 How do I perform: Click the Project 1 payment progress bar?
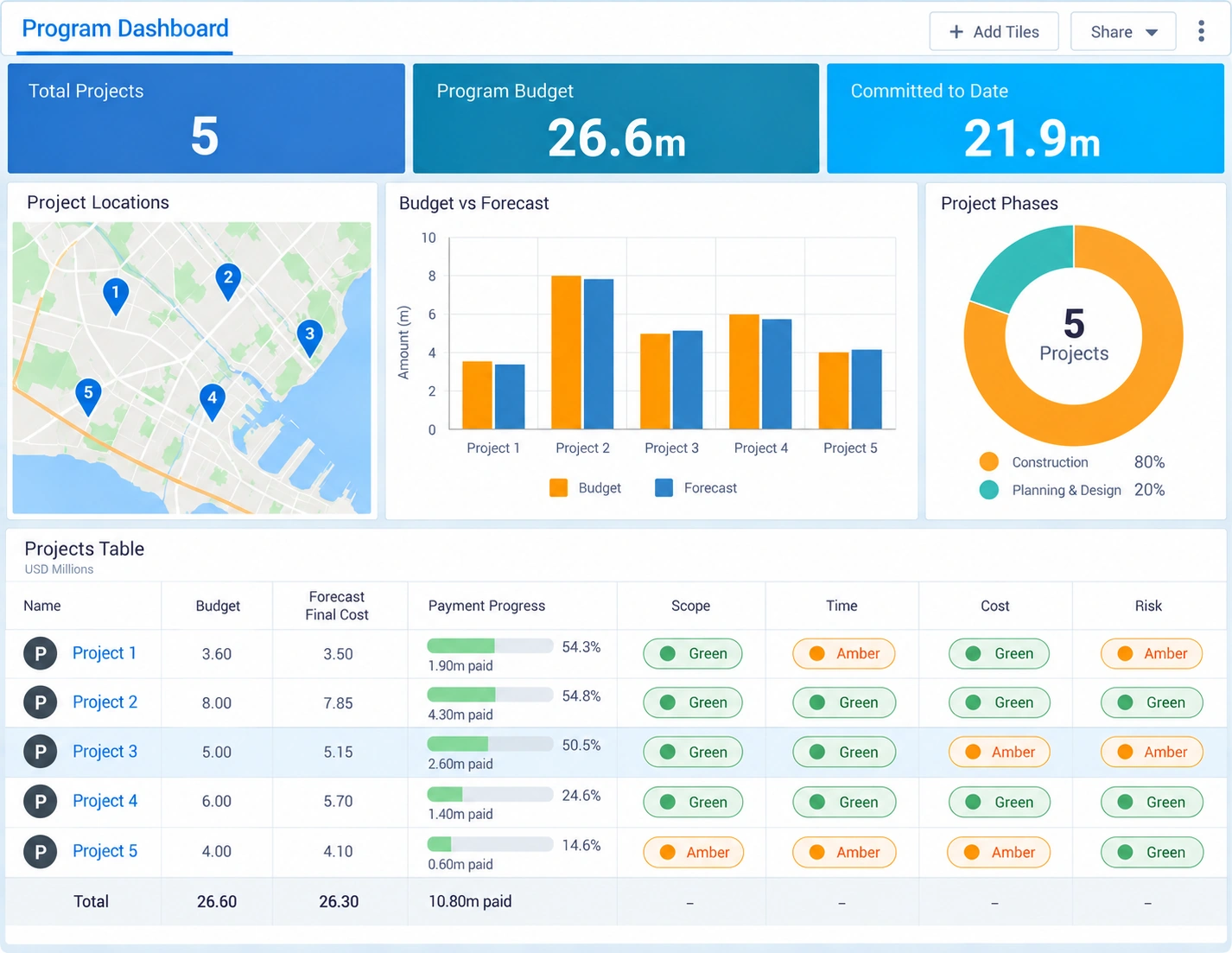490,646
